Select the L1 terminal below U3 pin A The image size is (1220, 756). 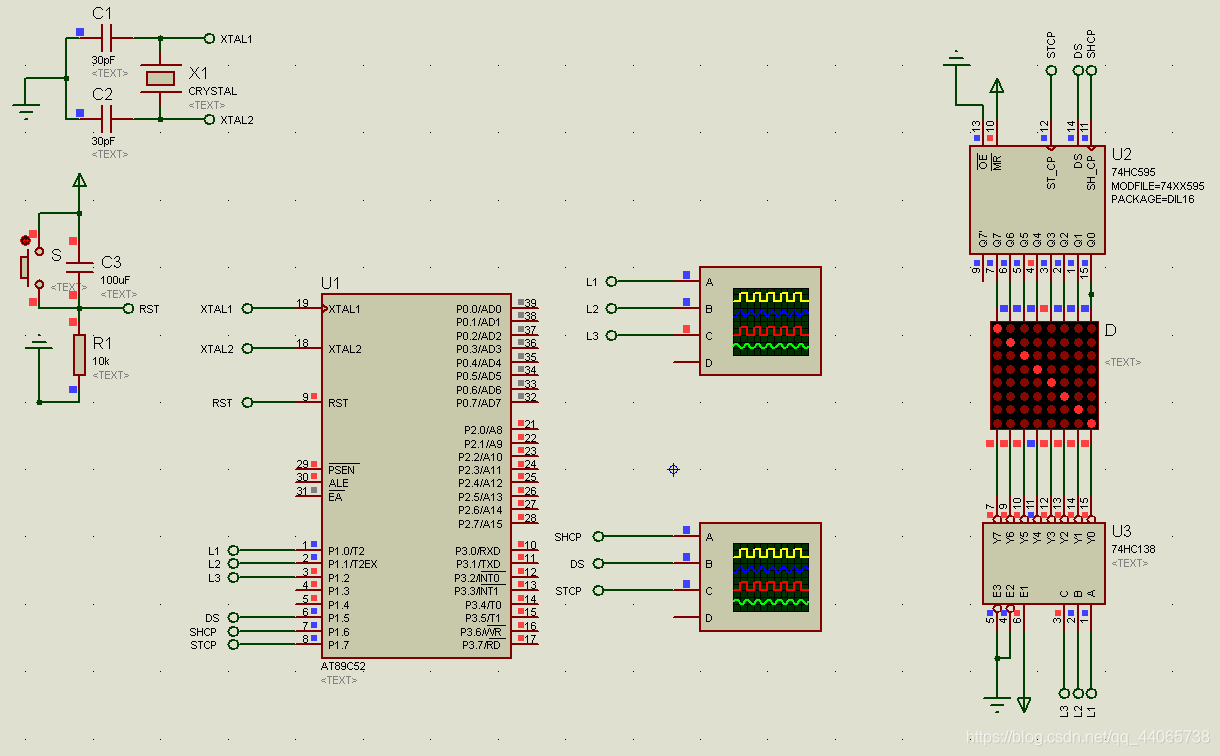pos(1091,692)
